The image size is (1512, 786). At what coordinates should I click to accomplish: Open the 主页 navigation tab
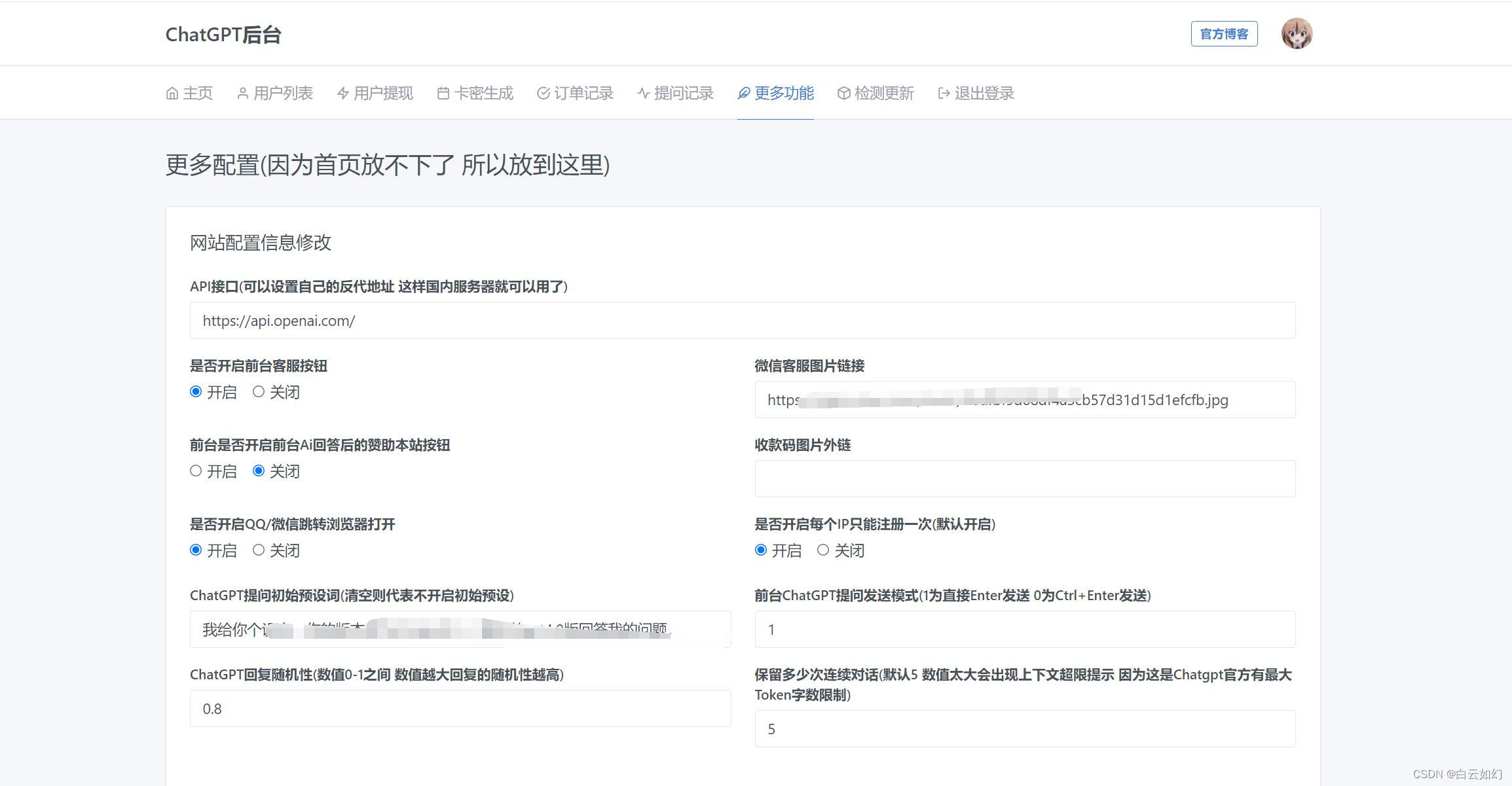(189, 94)
